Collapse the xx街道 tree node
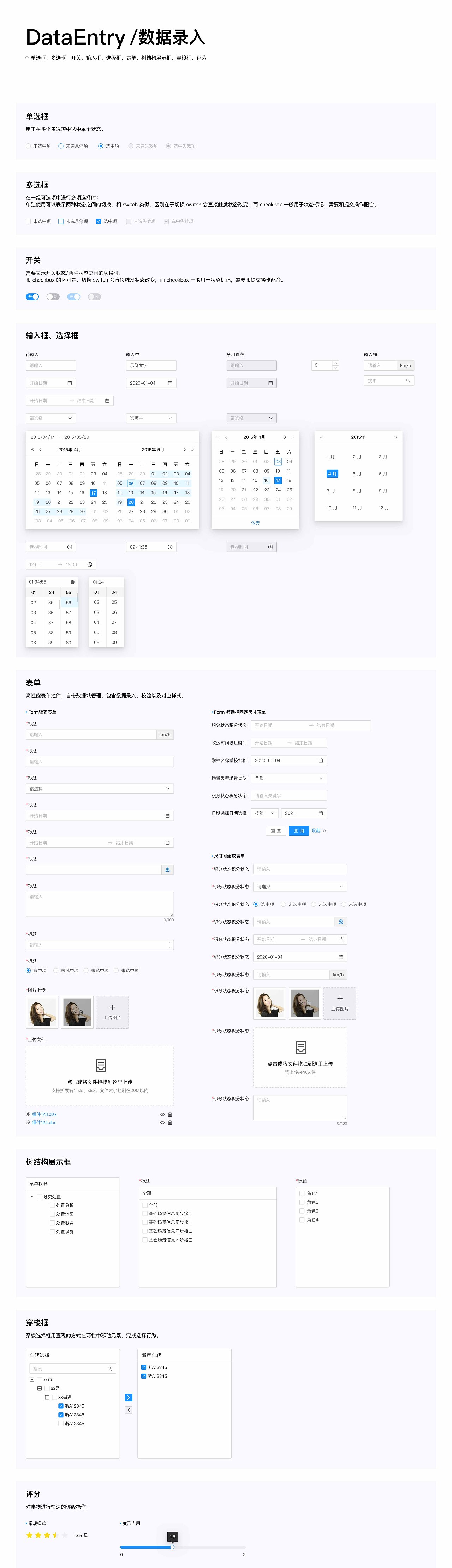Image resolution: width=452 pixels, height=1568 pixels. [x=47, y=1397]
